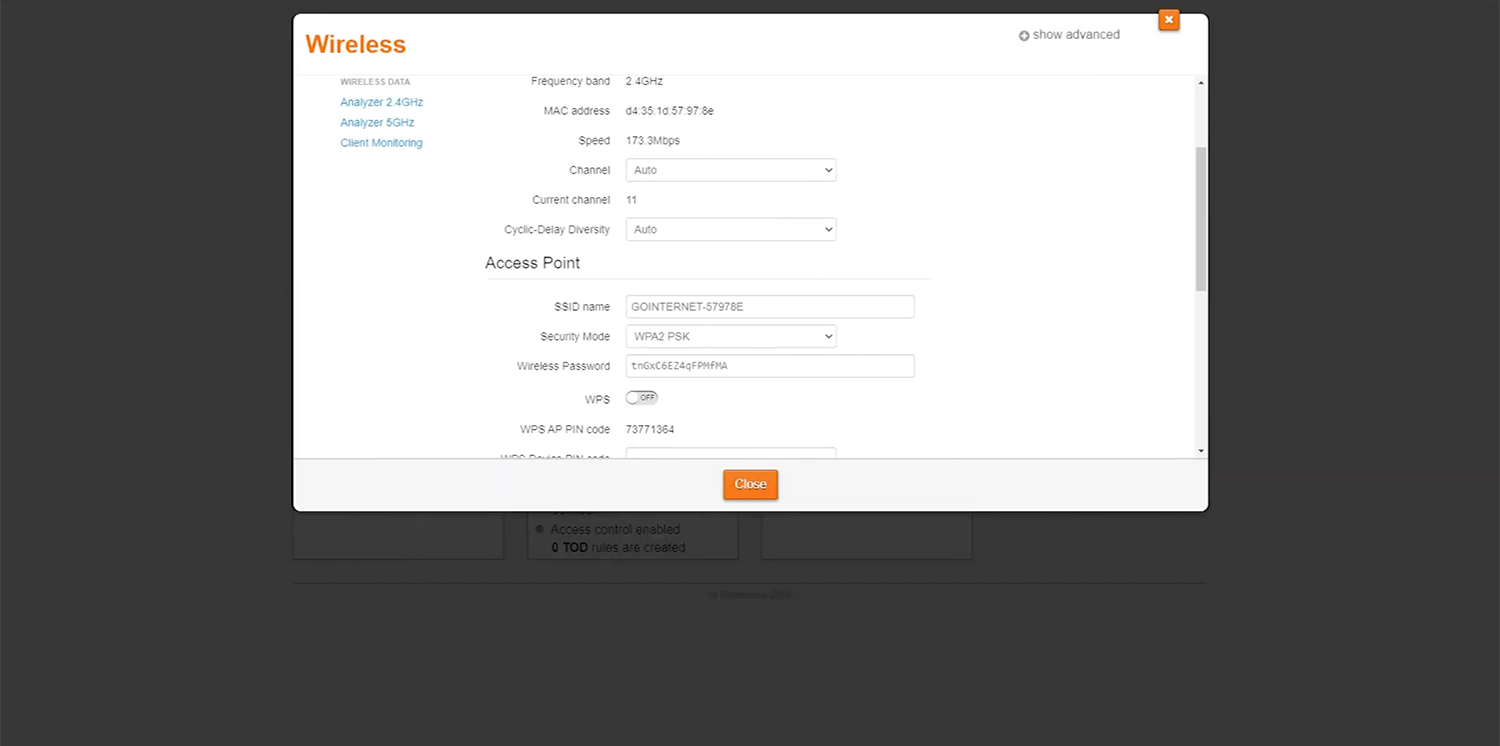The image size is (1500, 746).
Task: Click the plus icon beside show advanced
Action: (1024, 36)
